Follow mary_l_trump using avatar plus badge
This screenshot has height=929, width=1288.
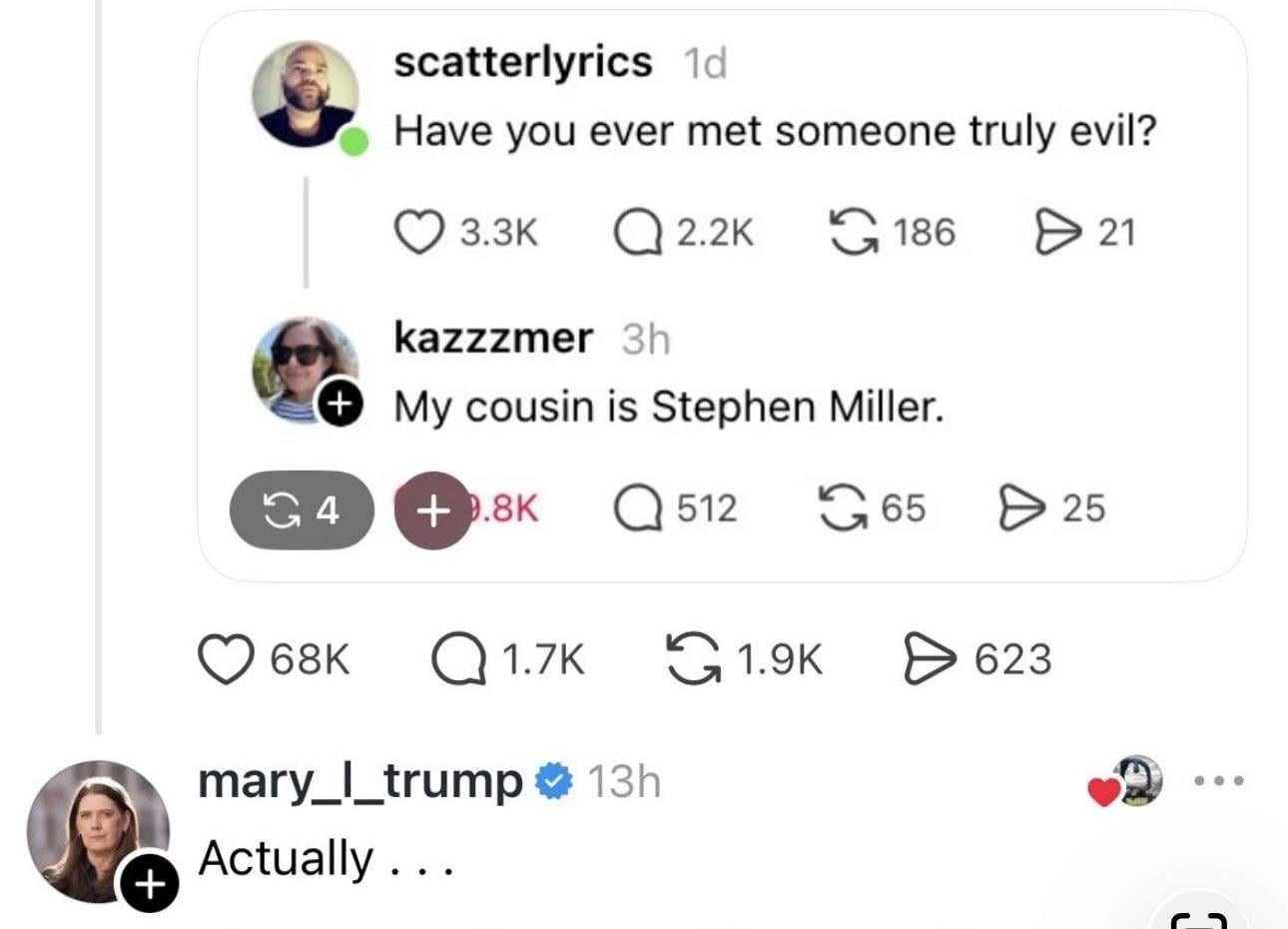click(148, 884)
